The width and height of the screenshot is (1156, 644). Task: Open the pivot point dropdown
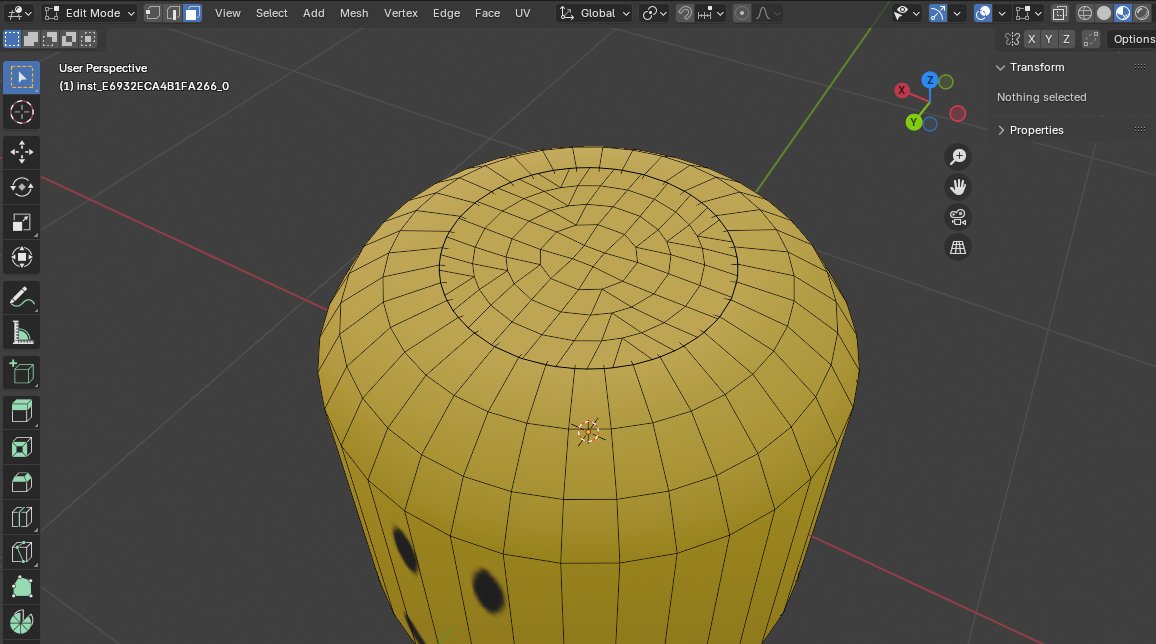tap(654, 13)
